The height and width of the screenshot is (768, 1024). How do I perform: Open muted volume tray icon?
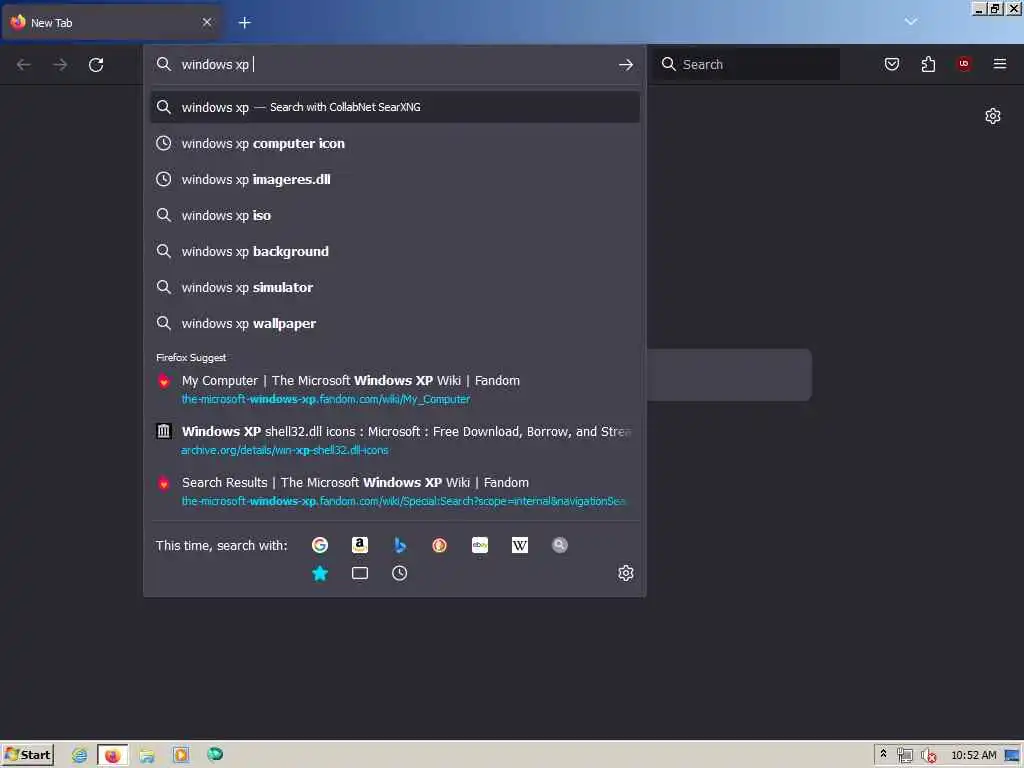pyautogui.click(x=928, y=756)
